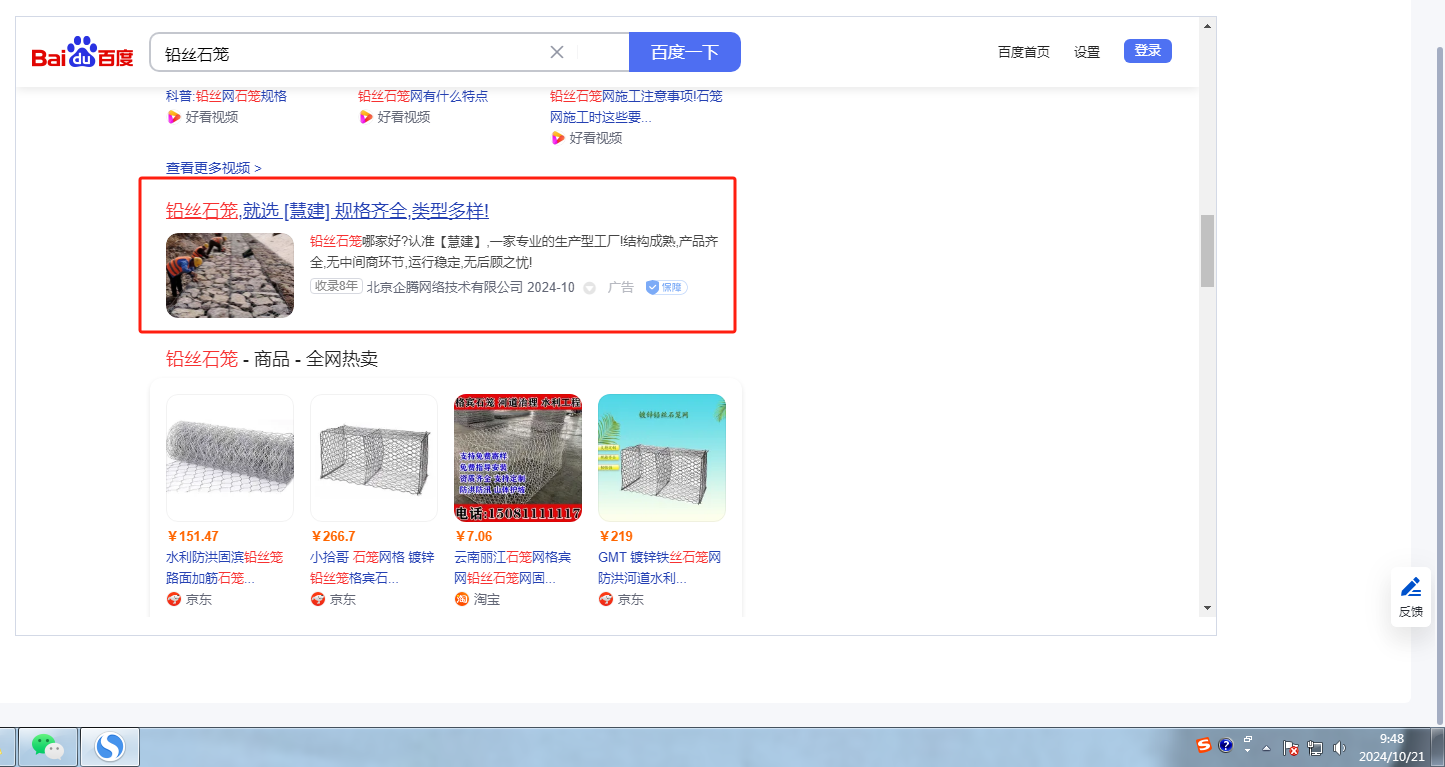1445x767 pixels.
Task: Click 好看视频 icon under 科普:铅丝网石笼规格
Action: tap(173, 117)
